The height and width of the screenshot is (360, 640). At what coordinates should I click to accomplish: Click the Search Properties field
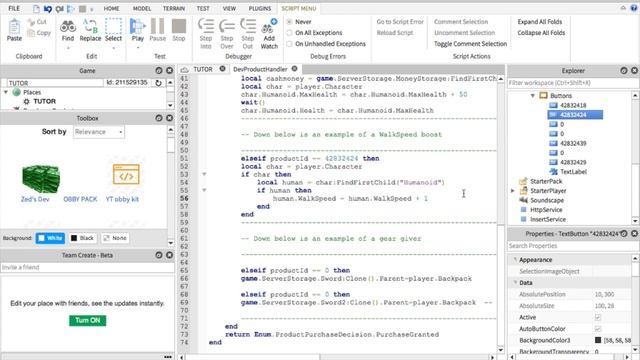pos(571,246)
